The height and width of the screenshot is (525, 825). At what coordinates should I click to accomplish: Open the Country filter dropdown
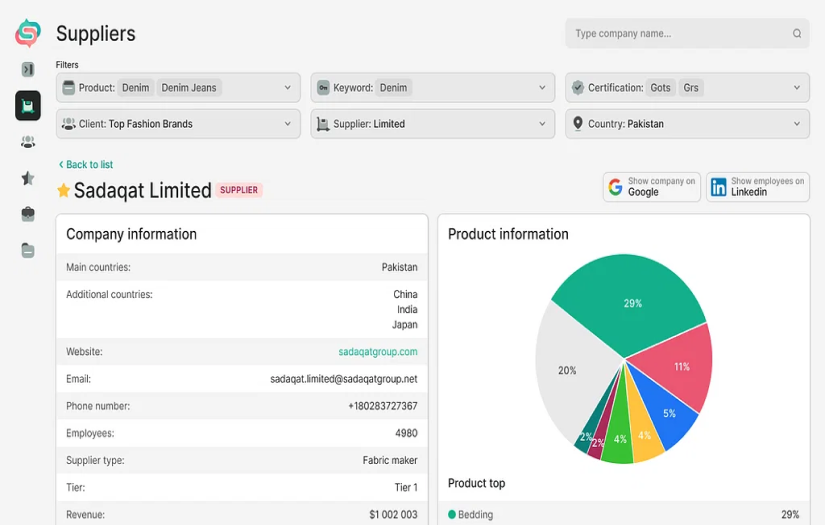pos(797,124)
